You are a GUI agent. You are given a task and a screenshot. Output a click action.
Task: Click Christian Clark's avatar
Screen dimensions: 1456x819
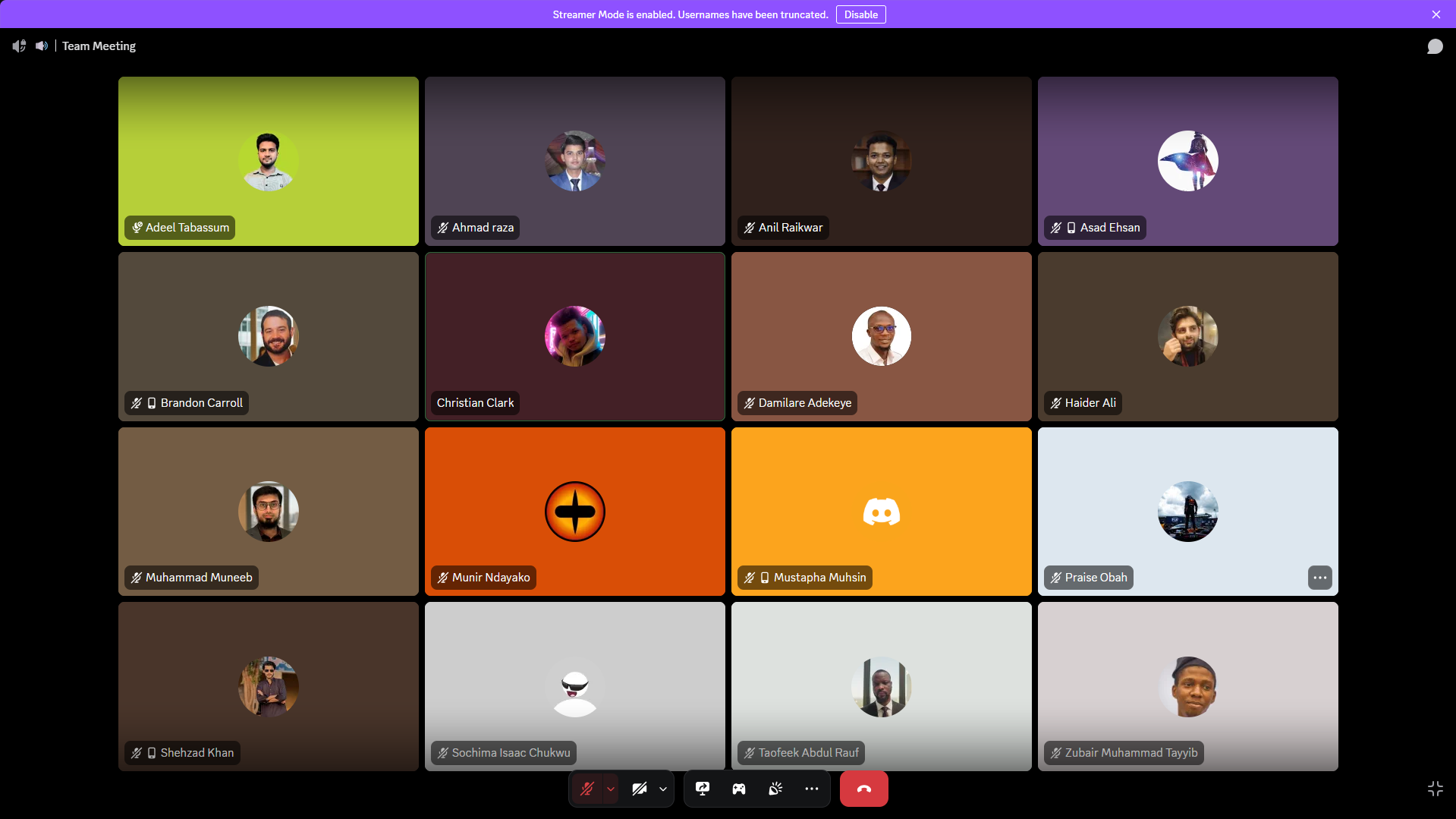574,336
